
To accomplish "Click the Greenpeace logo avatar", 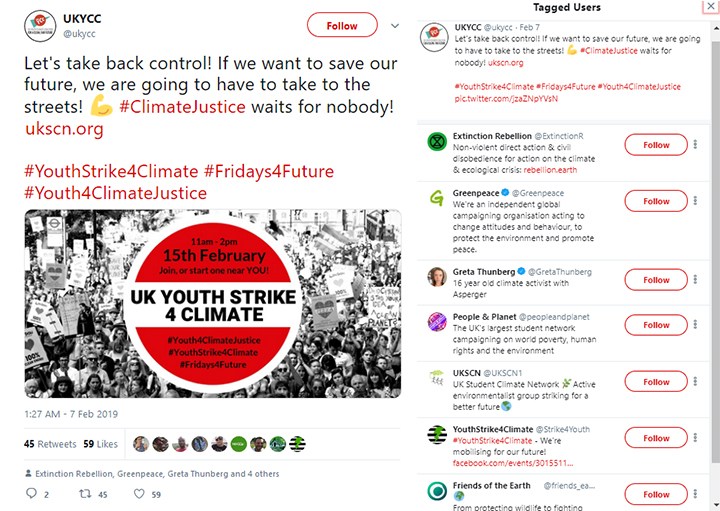I will click(436, 199).
